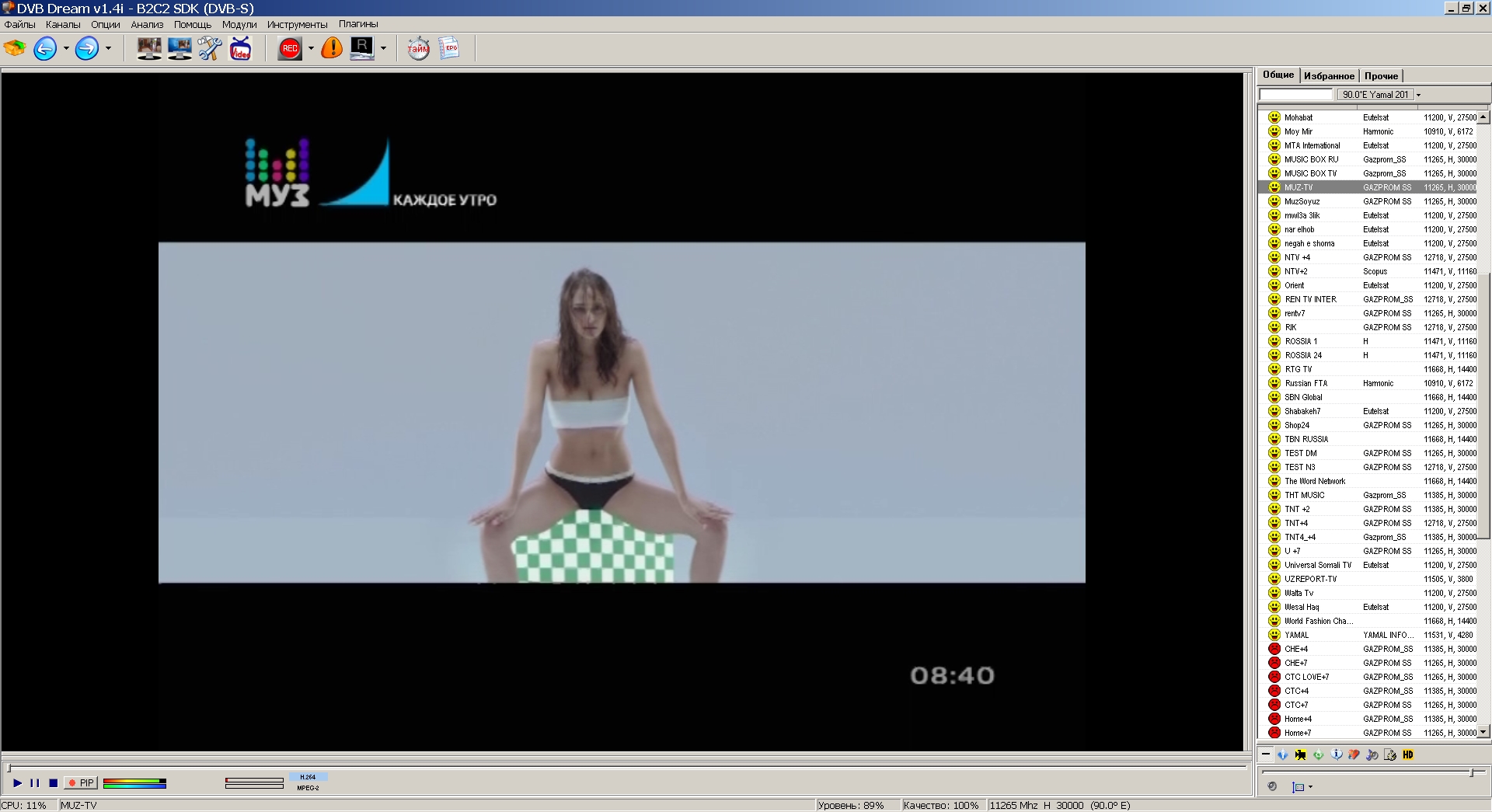1492x812 pixels.
Task: Open the EPG guide icon
Action: [449, 48]
